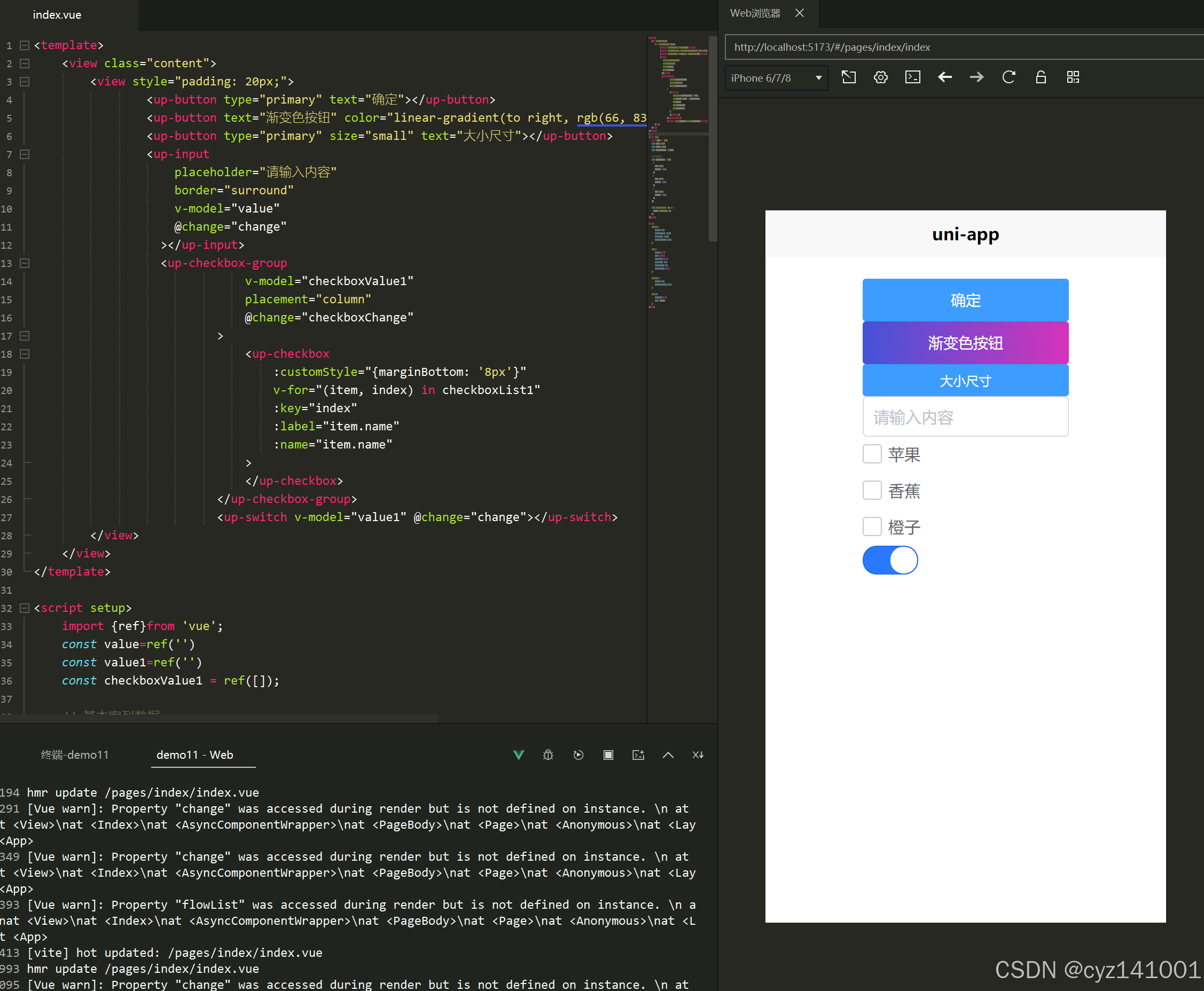Click the purple gradient 渐变色按钮 swatch

point(965,342)
